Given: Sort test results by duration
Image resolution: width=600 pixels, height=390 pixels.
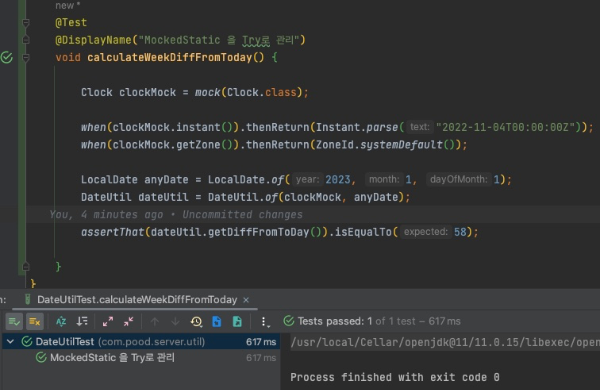Looking at the screenshot, I should coord(82,321).
